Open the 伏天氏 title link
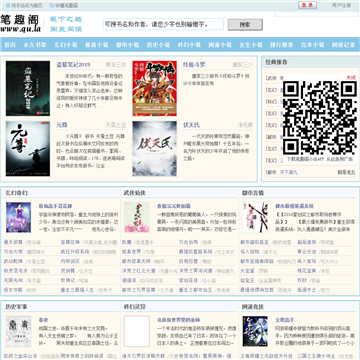 pyautogui.click(x=191, y=125)
